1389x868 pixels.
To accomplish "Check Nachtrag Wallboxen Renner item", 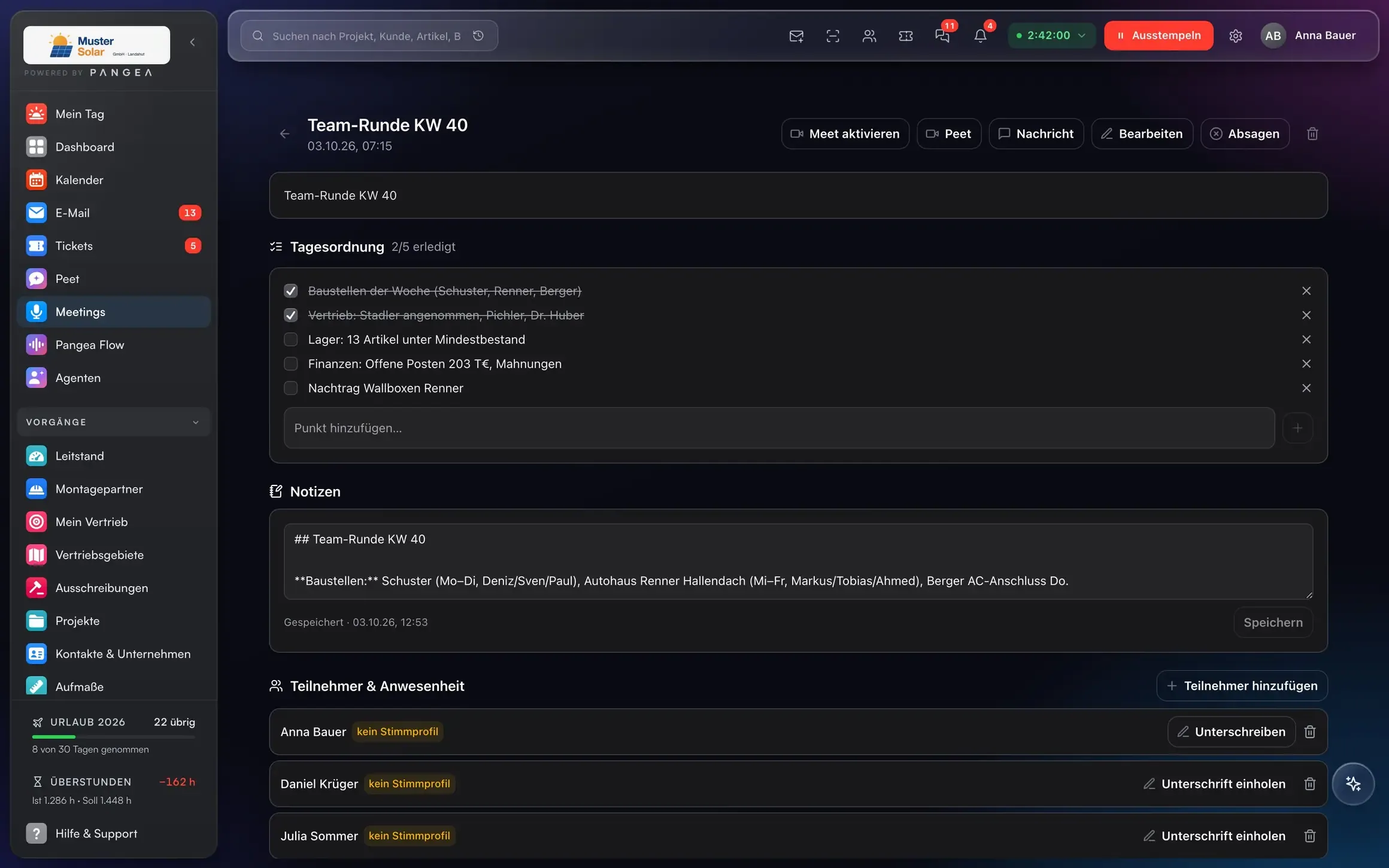I will (x=291, y=388).
